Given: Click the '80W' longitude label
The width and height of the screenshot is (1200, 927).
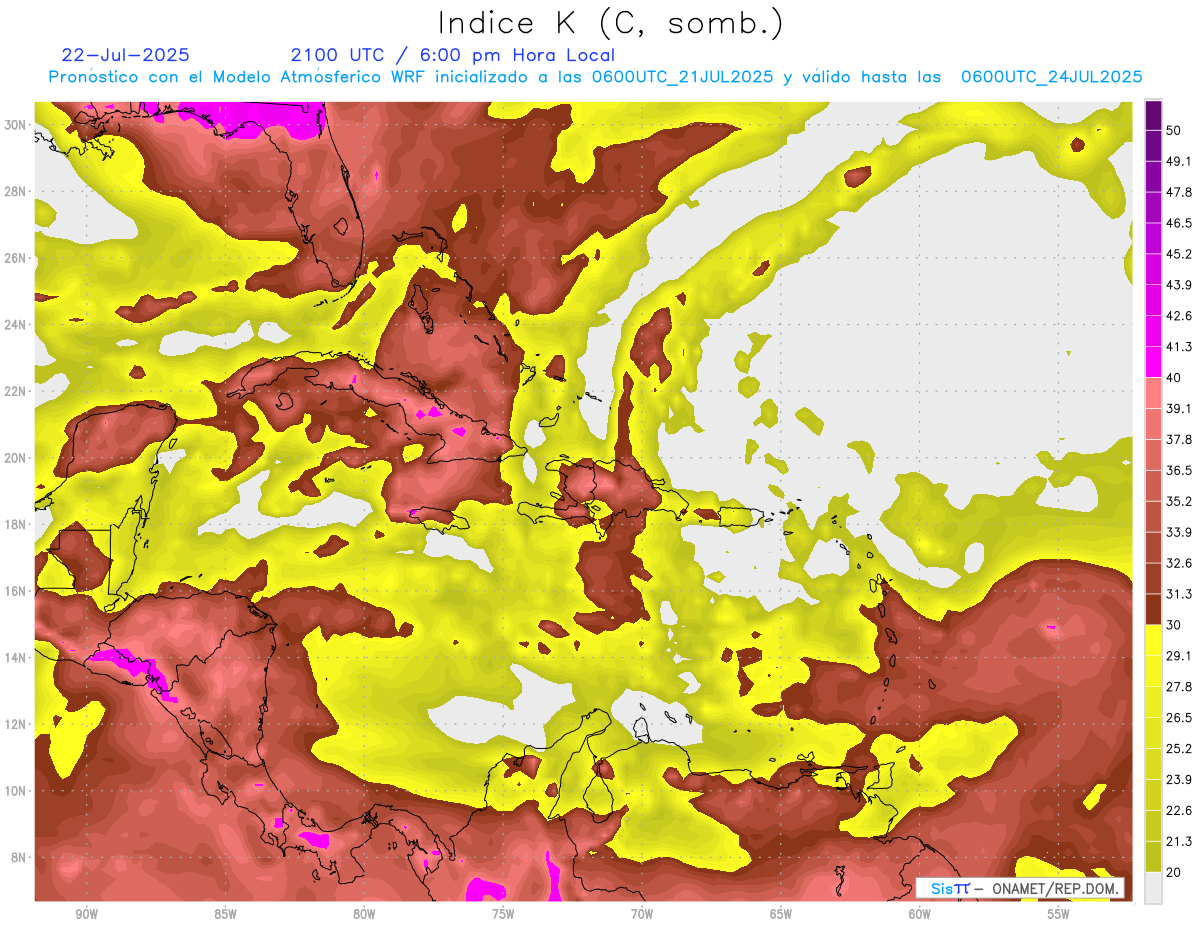Looking at the screenshot, I should 364,914.
